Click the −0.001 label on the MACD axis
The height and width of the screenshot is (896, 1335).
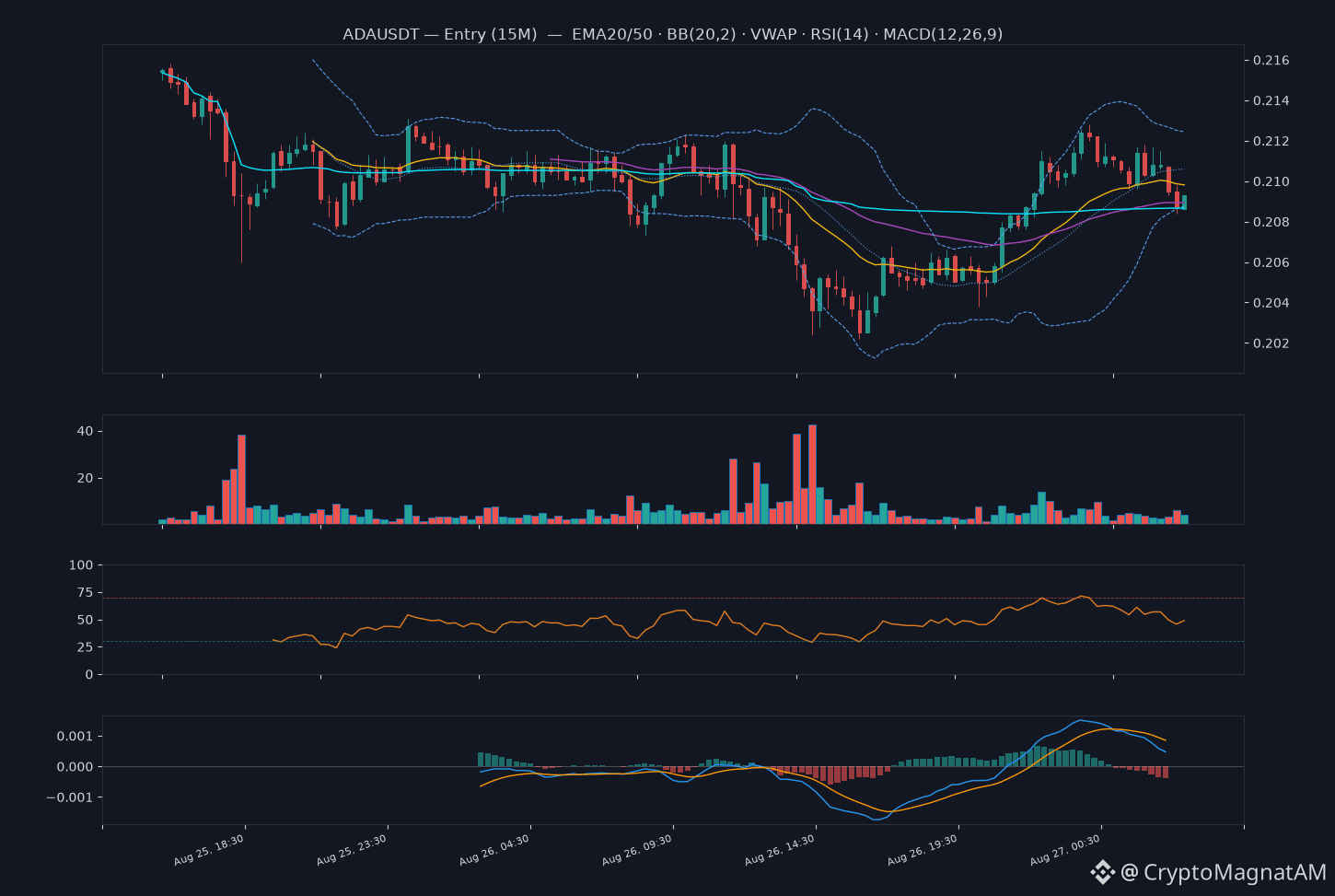coord(69,797)
